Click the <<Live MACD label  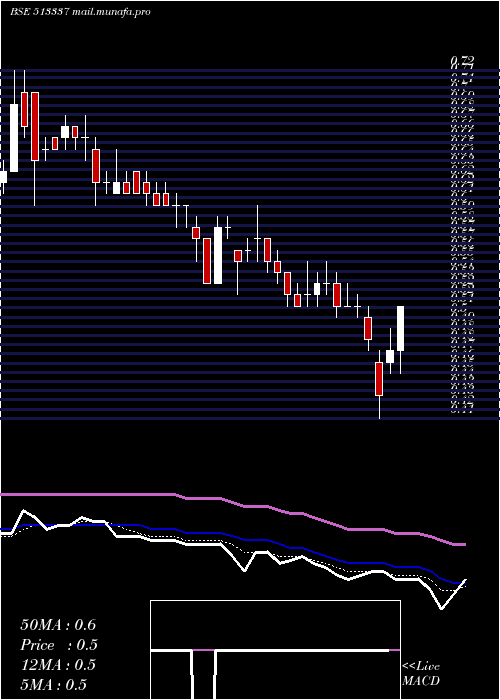coord(421,674)
